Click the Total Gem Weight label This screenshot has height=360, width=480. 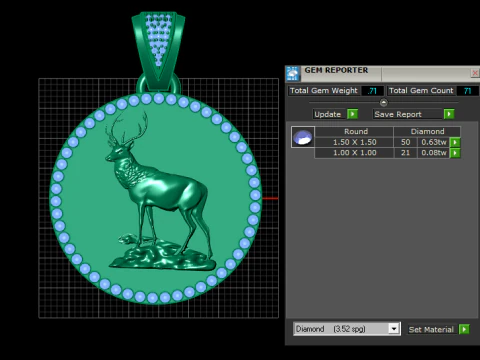(x=323, y=91)
